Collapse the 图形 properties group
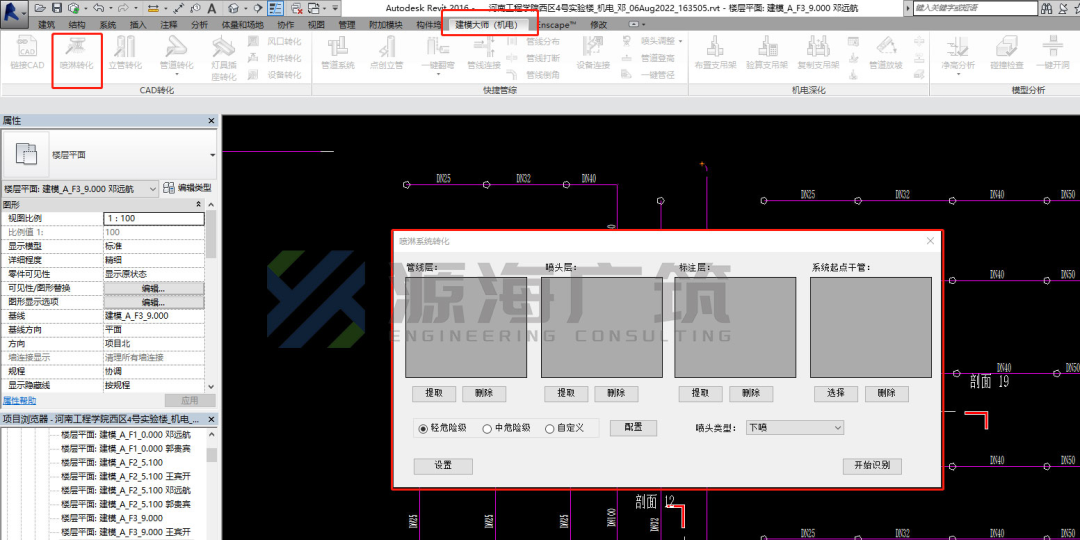The image size is (1080, 540). click(x=199, y=205)
